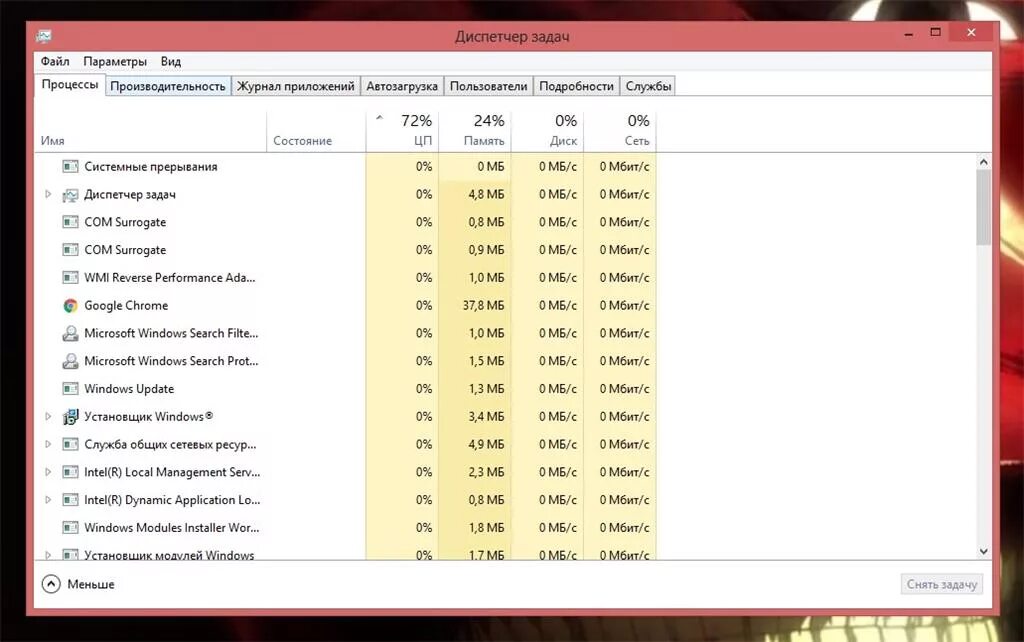
Task: Click the scroll down arrow of process list
Action: (984, 552)
